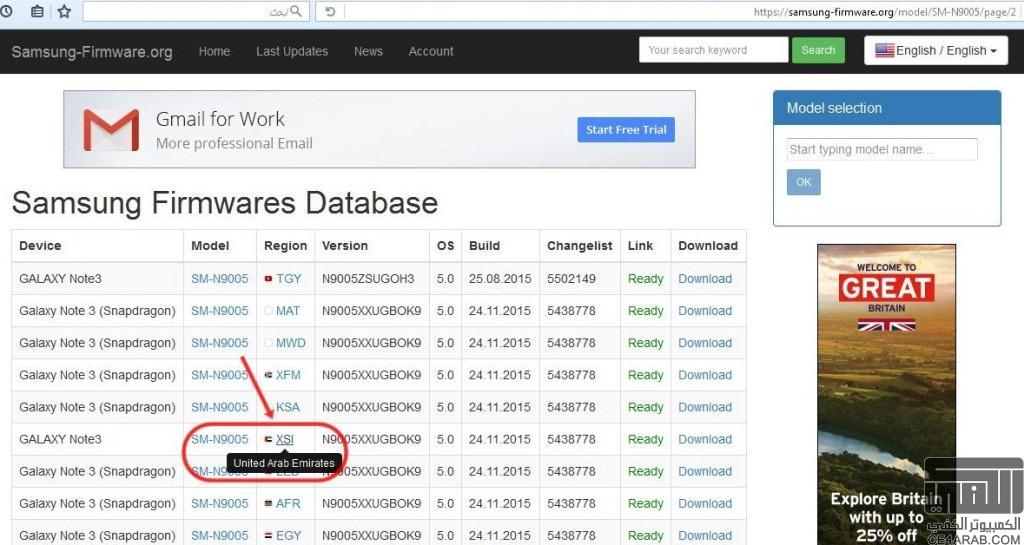This screenshot has height=545, width=1024.
Task: Open the TGY region link
Action: (x=289, y=279)
